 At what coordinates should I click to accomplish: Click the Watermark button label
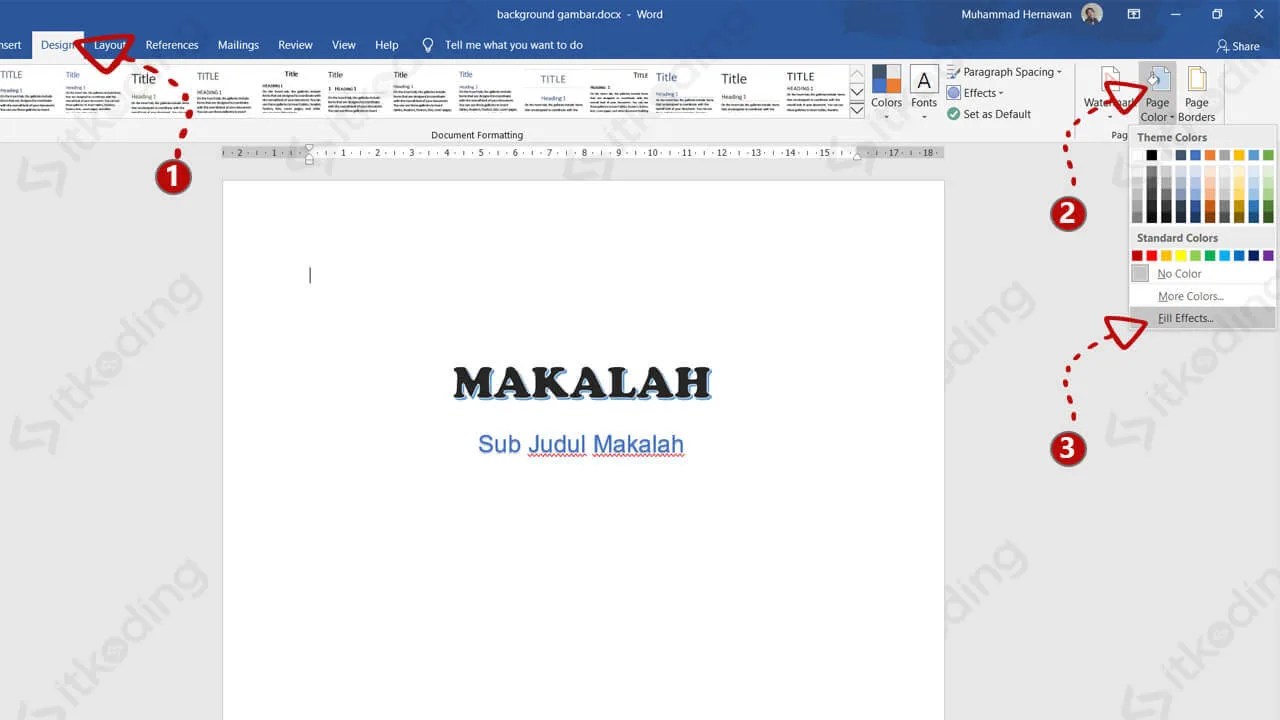(x=1110, y=103)
